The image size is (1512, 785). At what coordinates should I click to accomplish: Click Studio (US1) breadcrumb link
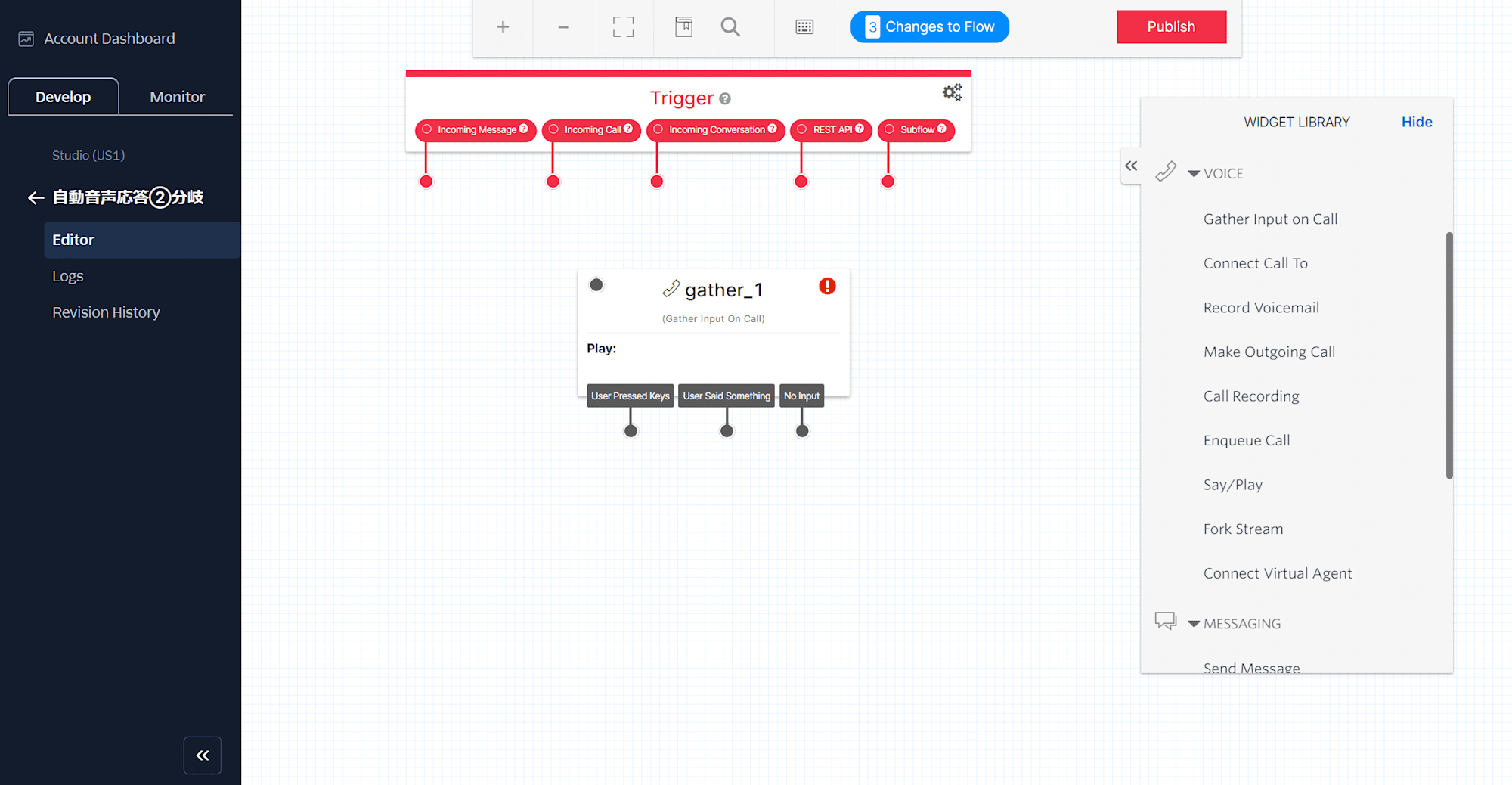[88, 155]
